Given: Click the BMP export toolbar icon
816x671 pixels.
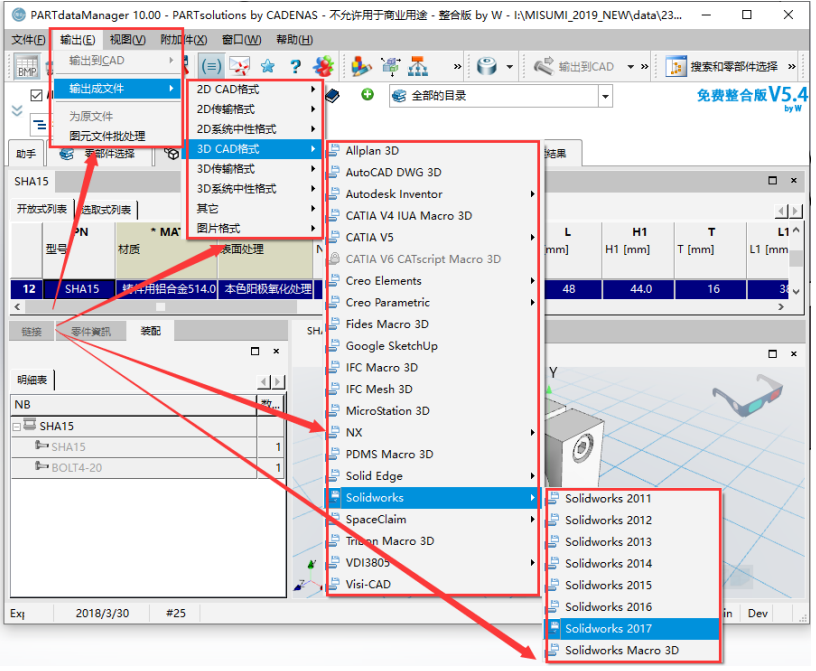Looking at the screenshot, I should (28, 67).
